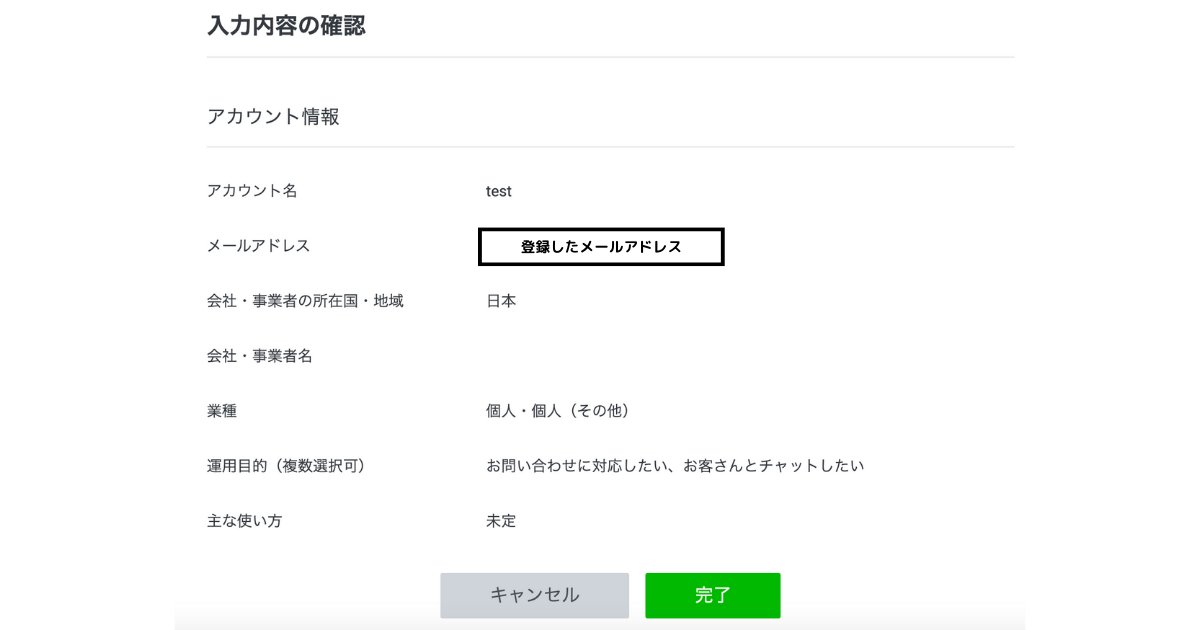Click the country value 日本
The height and width of the screenshot is (630, 1200).
coord(500,300)
